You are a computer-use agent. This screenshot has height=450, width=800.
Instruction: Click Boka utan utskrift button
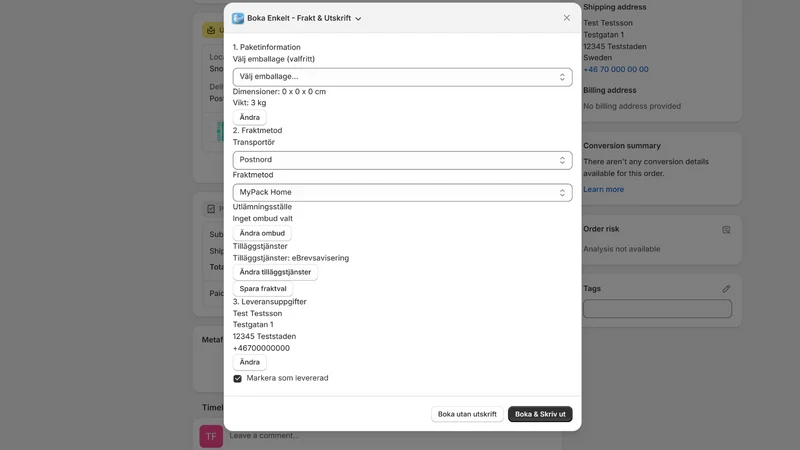[x=467, y=414]
